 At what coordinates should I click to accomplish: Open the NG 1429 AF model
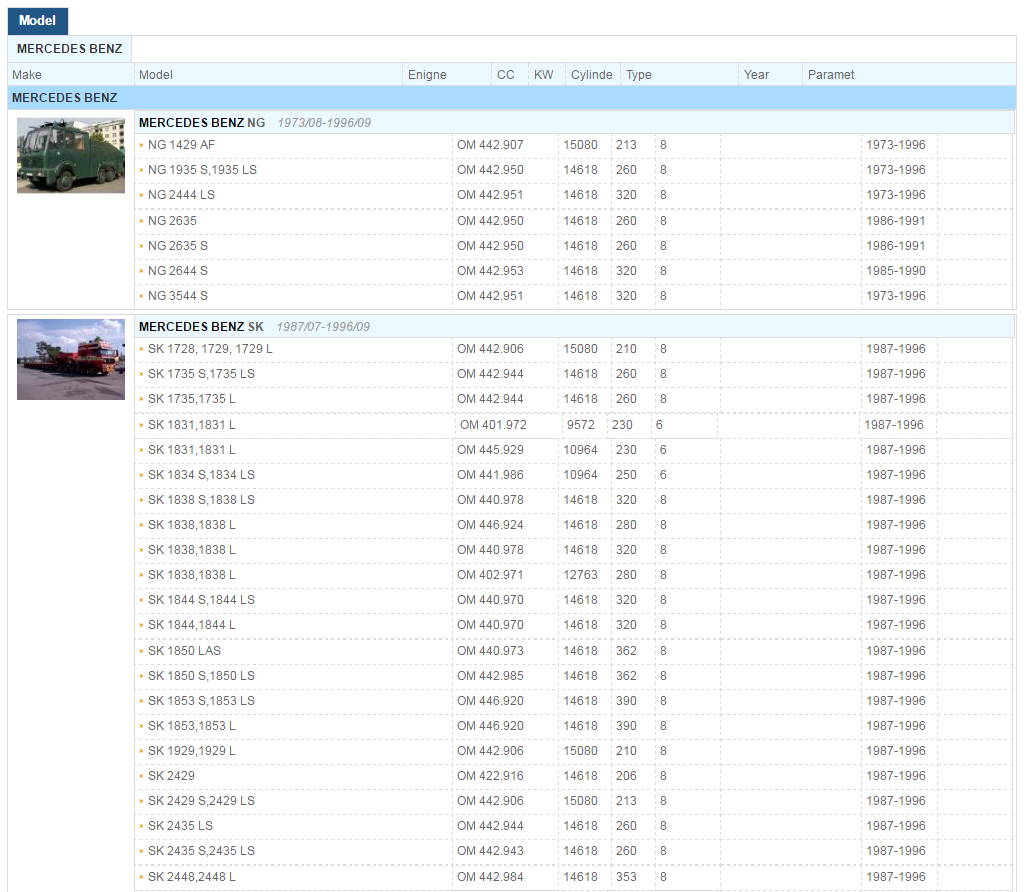tap(181, 145)
